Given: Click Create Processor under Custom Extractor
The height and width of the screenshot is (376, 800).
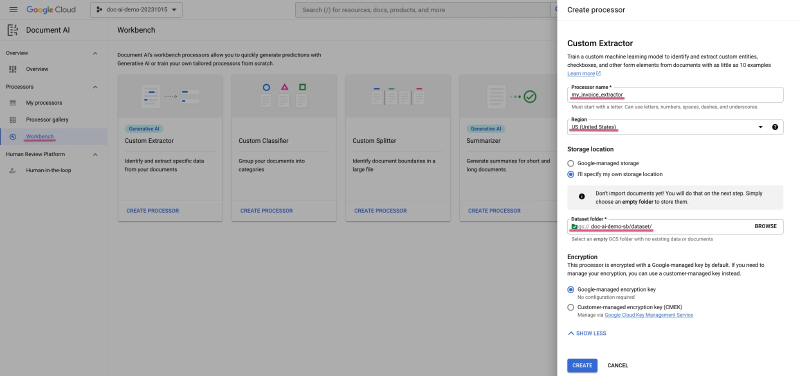Looking at the screenshot, I should [153, 211].
